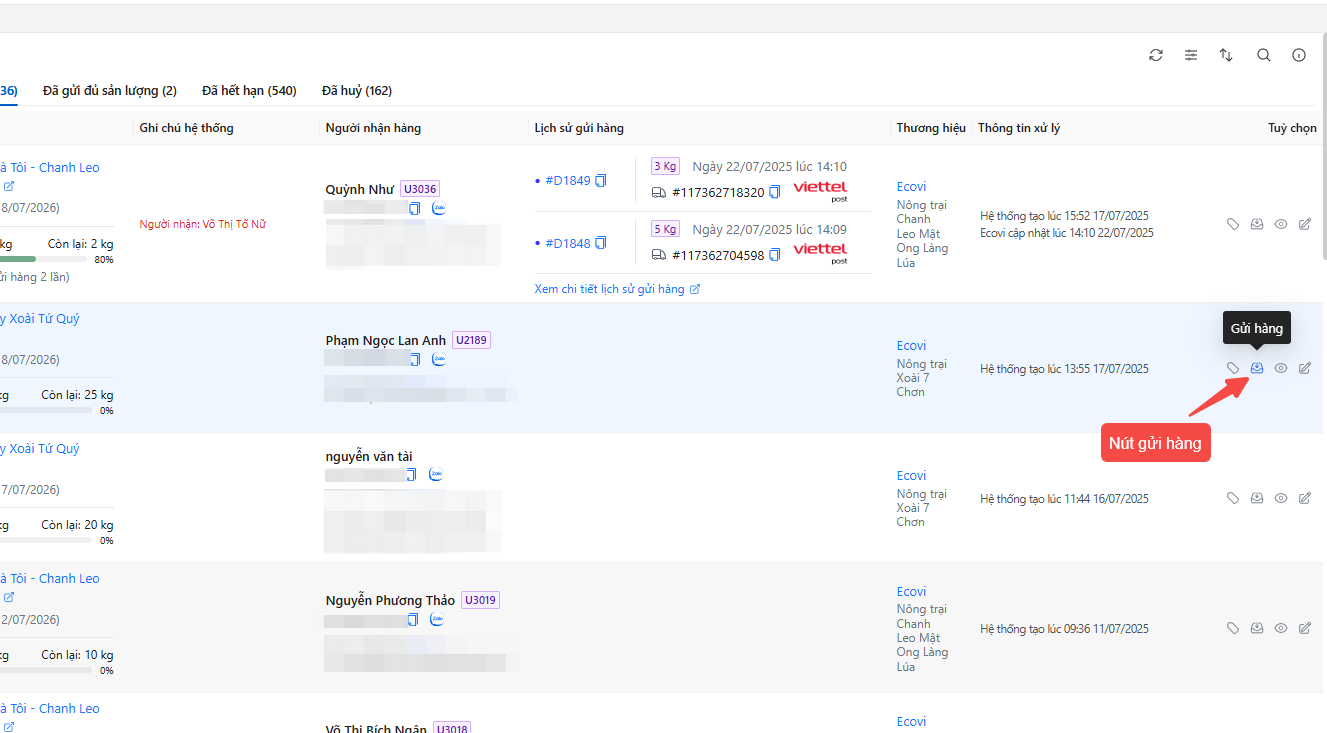Screen dimensions: 1327x733
Task: Switch to Đã hết hạn (540) tab
Action: pyautogui.click(x=249, y=91)
